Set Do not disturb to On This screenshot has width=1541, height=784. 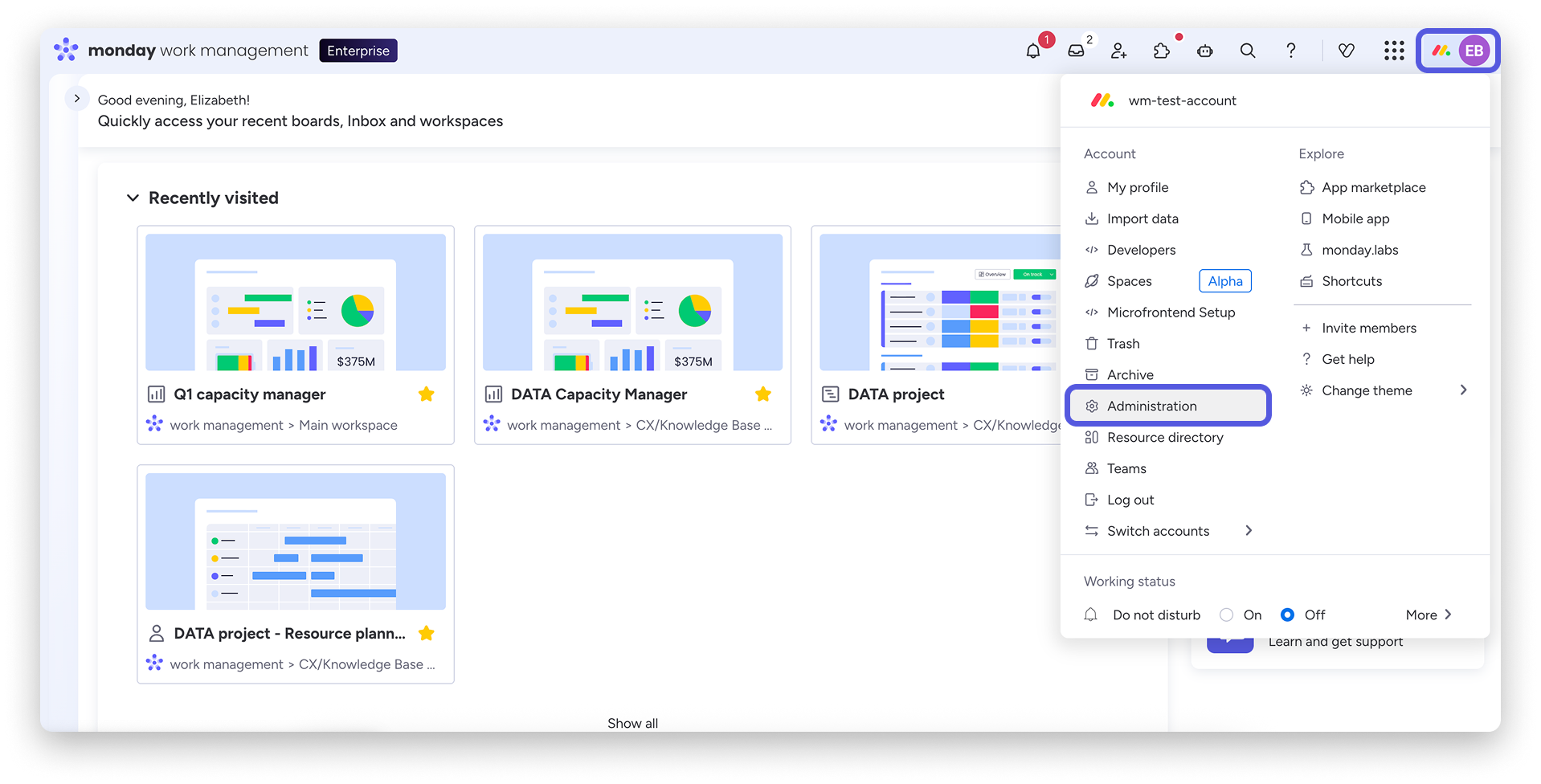1226,615
